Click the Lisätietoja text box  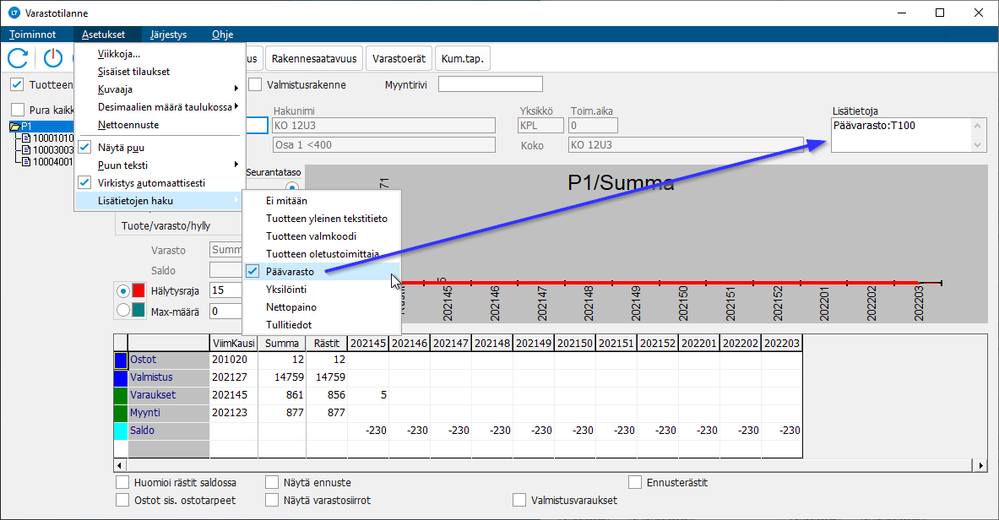click(902, 134)
